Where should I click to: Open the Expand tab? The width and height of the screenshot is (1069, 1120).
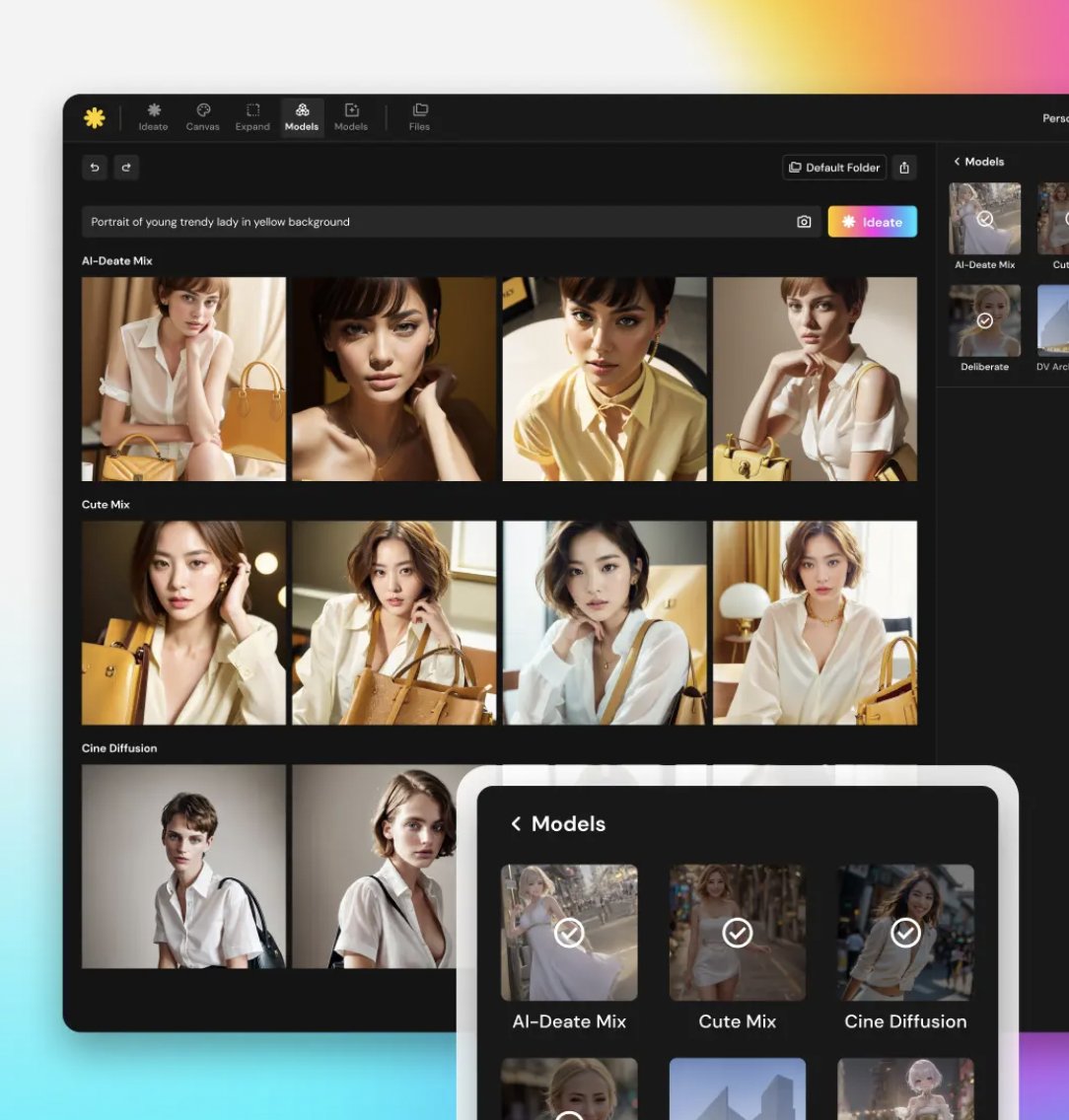pyautogui.click(x=252, y=118)
